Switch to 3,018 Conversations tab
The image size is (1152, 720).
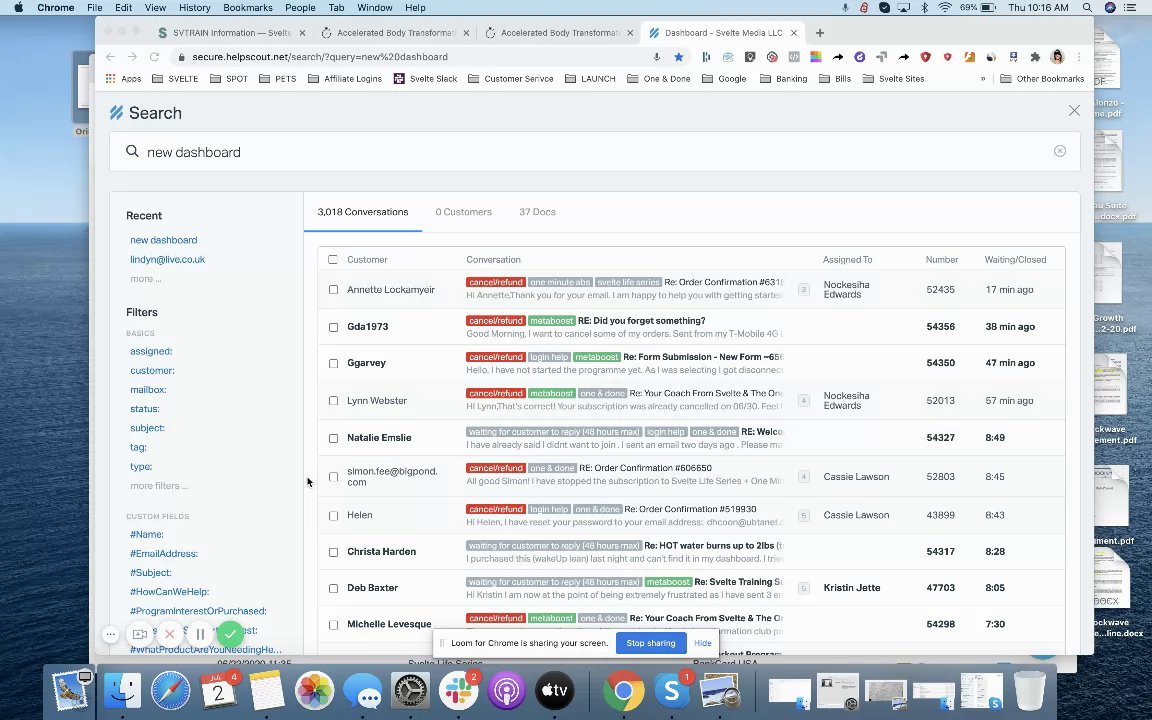(x=363, y=212)
